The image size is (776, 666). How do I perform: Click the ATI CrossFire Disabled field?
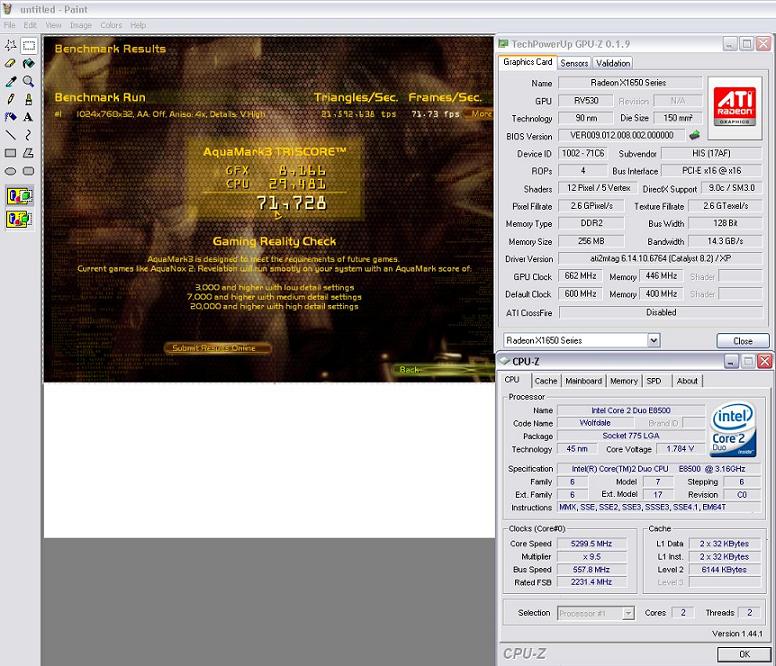660,312
